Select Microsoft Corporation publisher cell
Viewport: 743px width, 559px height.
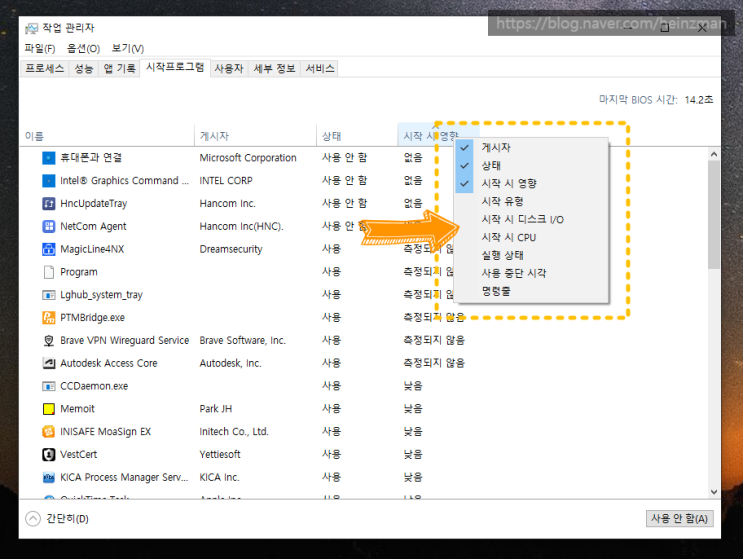point(248,158)
